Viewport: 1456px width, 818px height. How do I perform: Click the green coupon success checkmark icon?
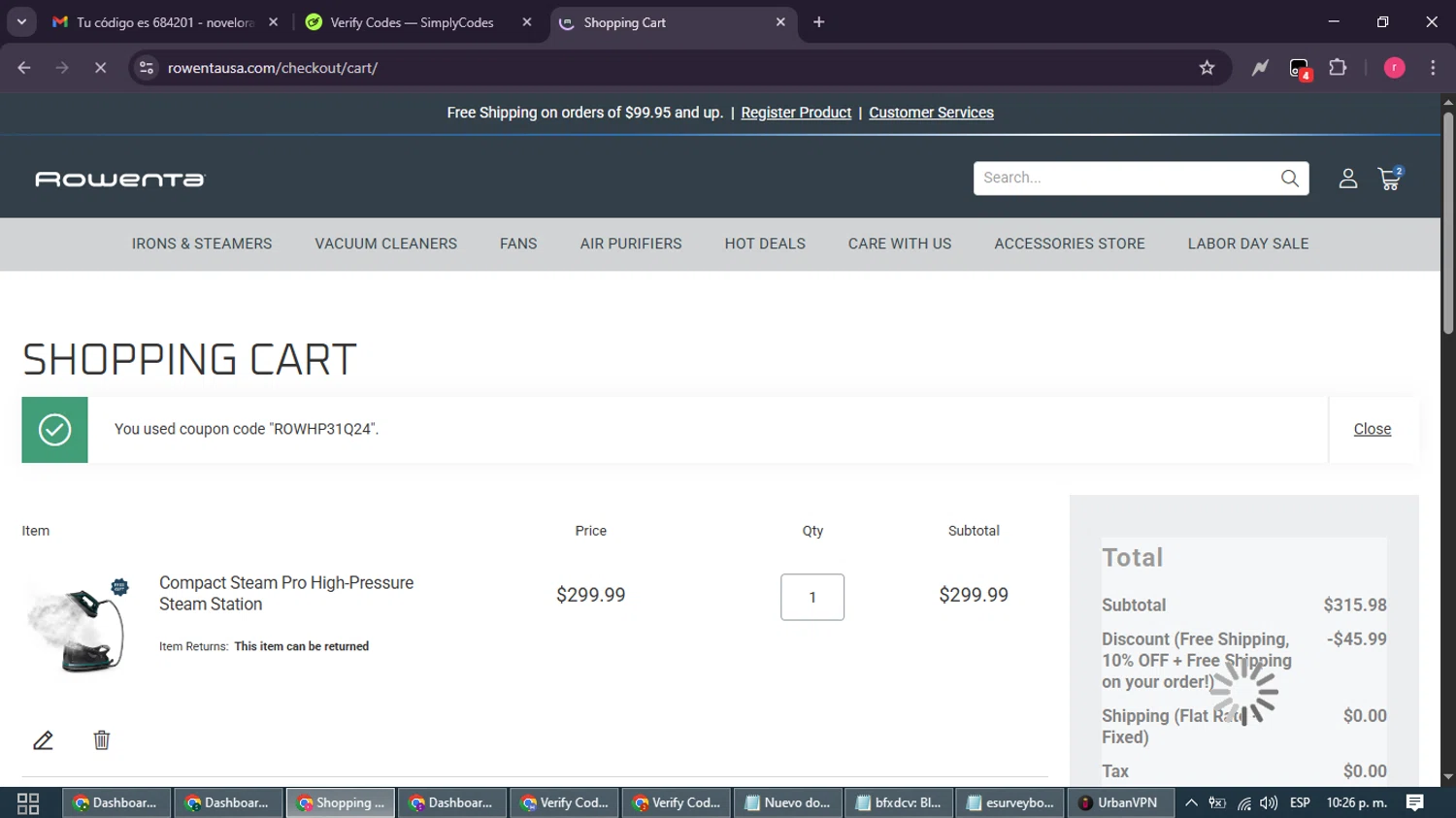click(x=54, y=430)
